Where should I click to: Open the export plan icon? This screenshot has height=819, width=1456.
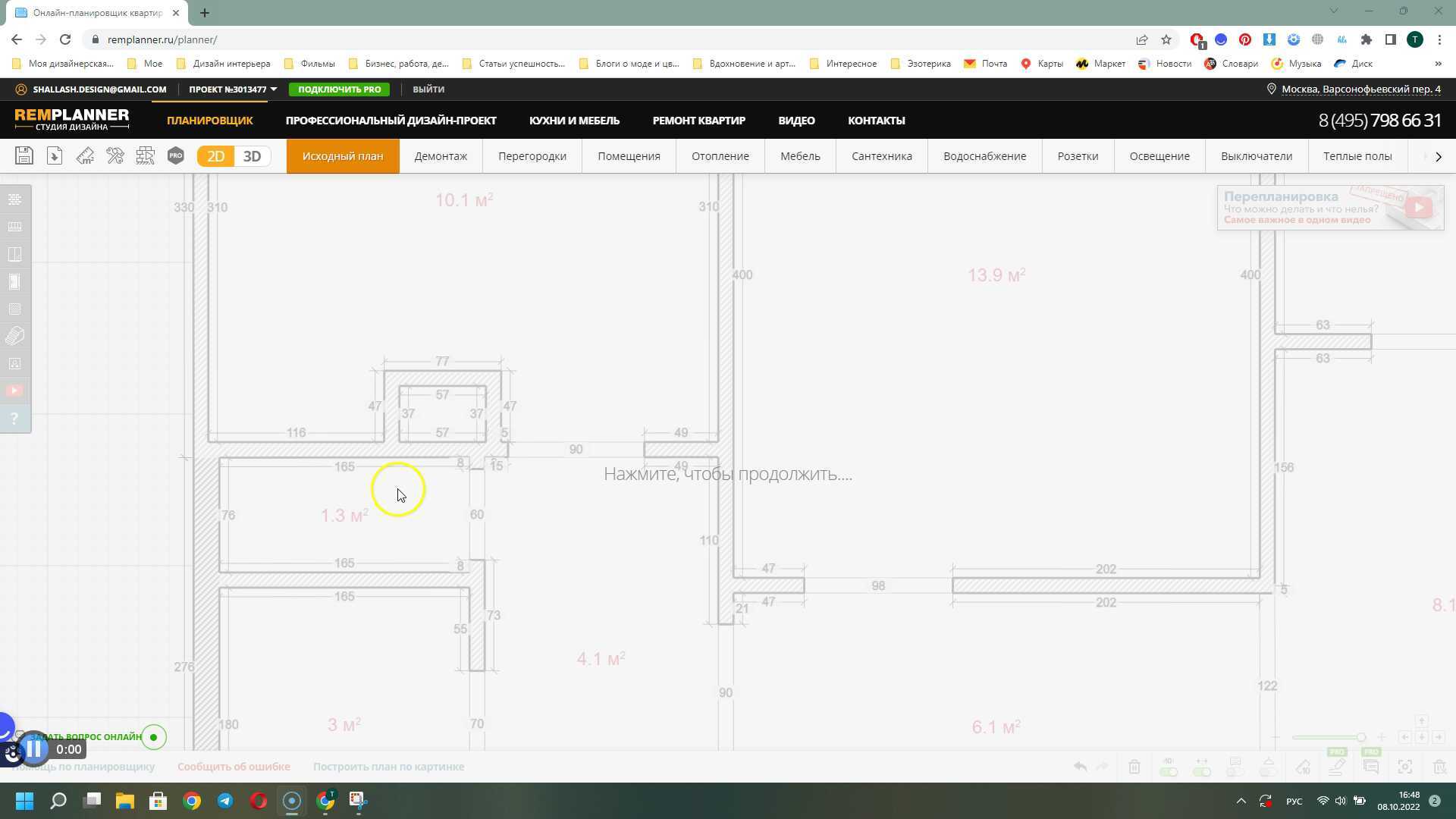coord(54,155)
